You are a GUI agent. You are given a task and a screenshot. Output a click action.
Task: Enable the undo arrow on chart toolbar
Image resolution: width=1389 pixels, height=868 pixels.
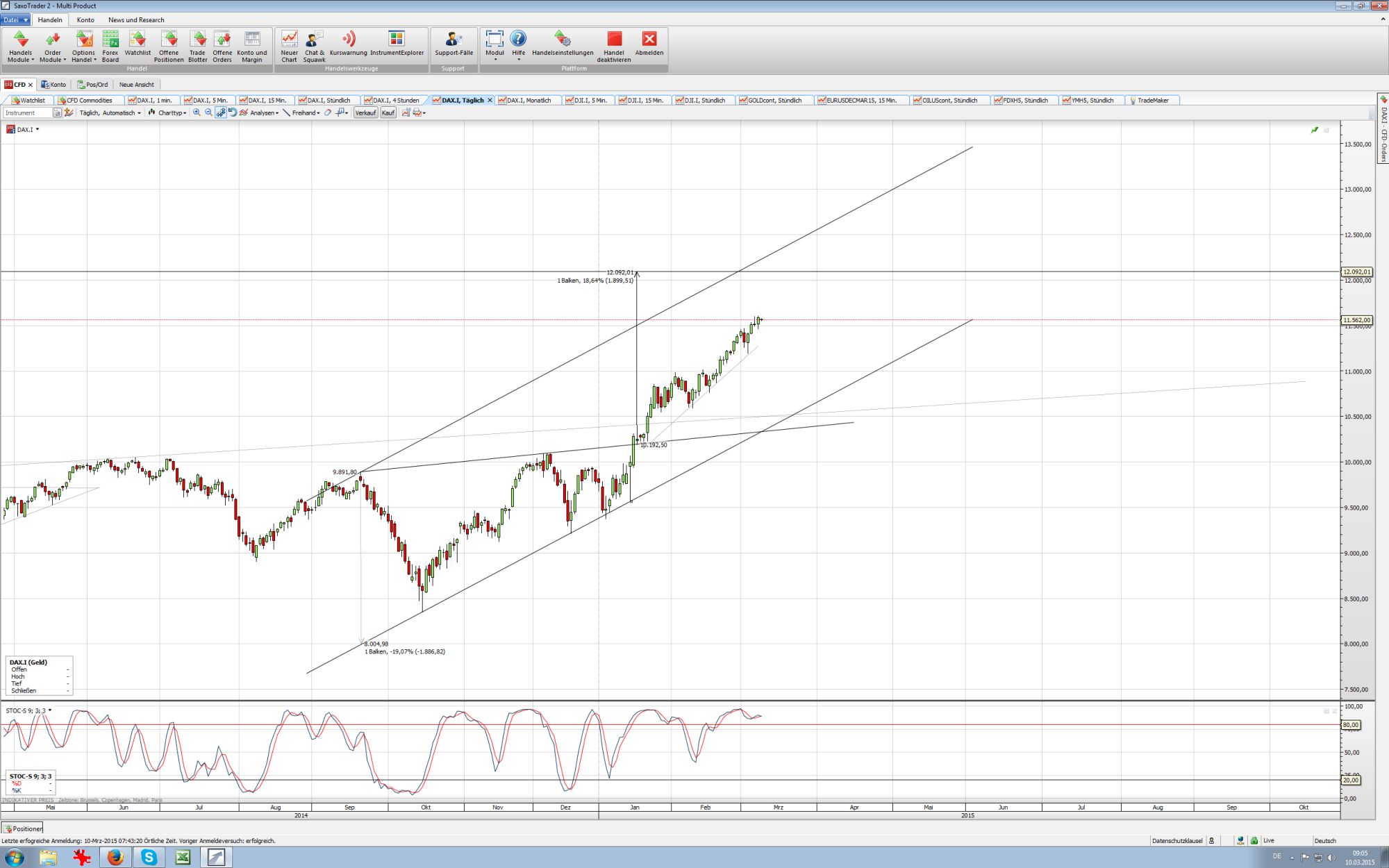232,113
